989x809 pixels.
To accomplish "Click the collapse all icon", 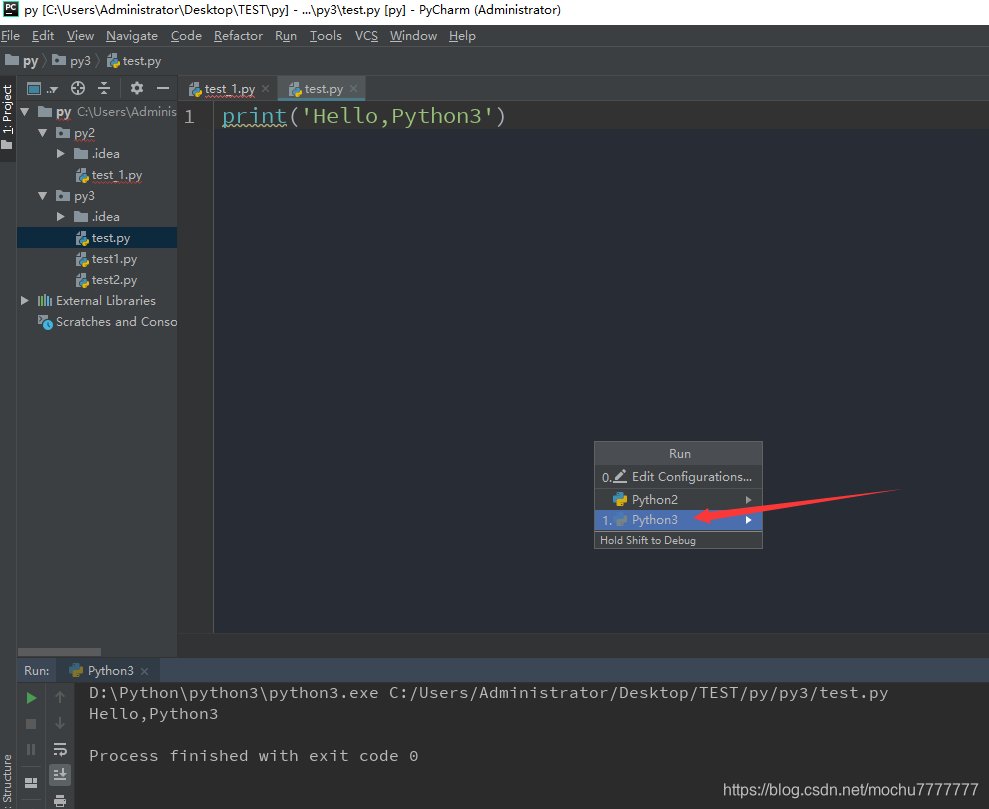I will tap(104, 88).
